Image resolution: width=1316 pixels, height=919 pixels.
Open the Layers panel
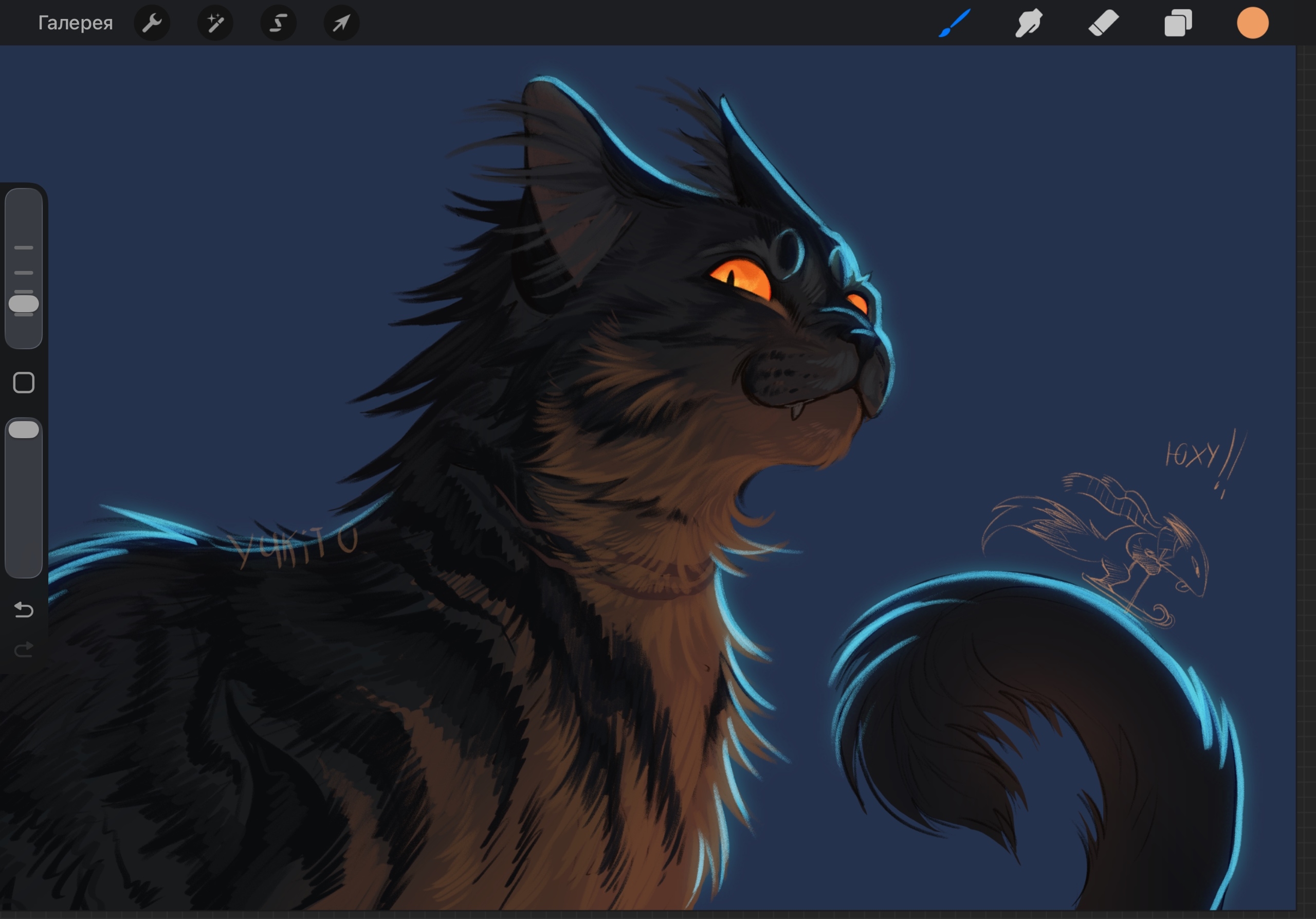tap(1178, 23)
